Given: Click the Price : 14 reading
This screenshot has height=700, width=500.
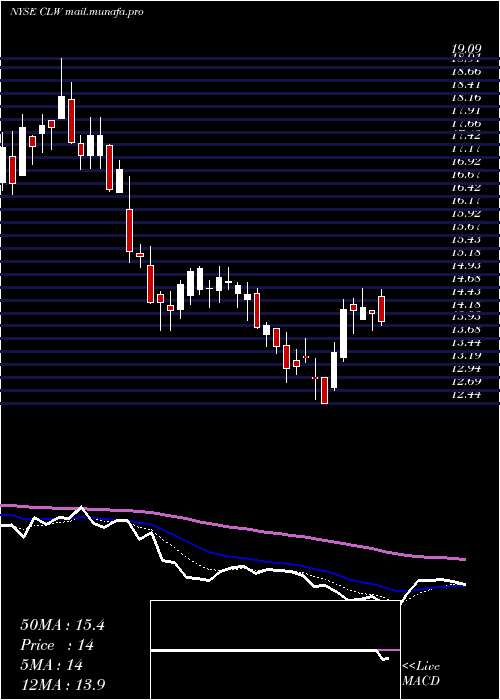Looking at the screenshot, I should click(x=57, y=645).
